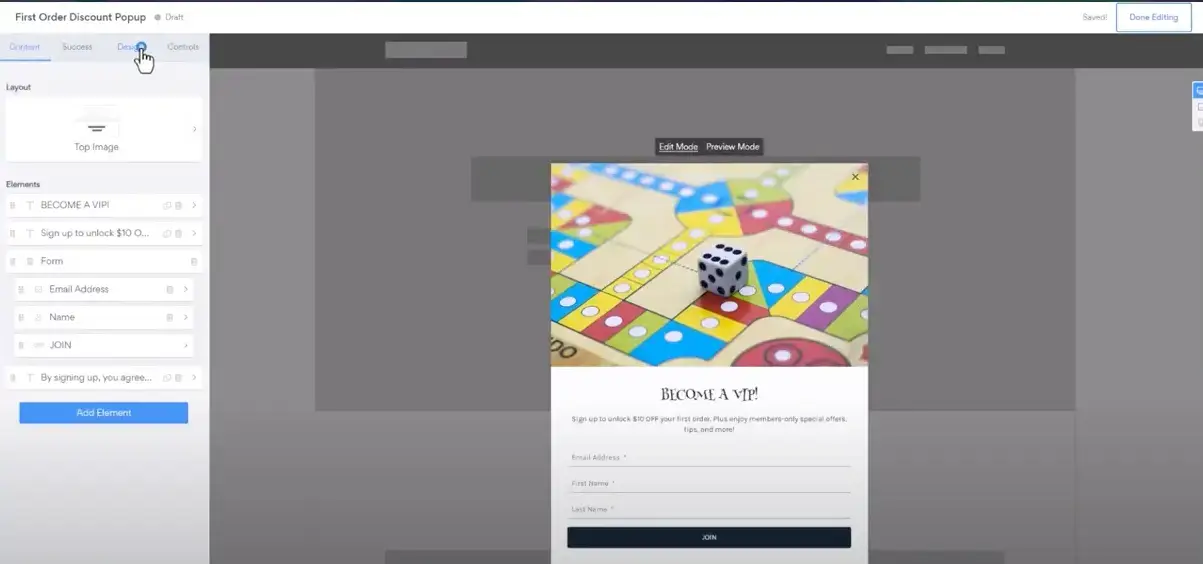
Task: Click the text type icon on BECOME A VIP! row
Action: [x=30, y=205]
